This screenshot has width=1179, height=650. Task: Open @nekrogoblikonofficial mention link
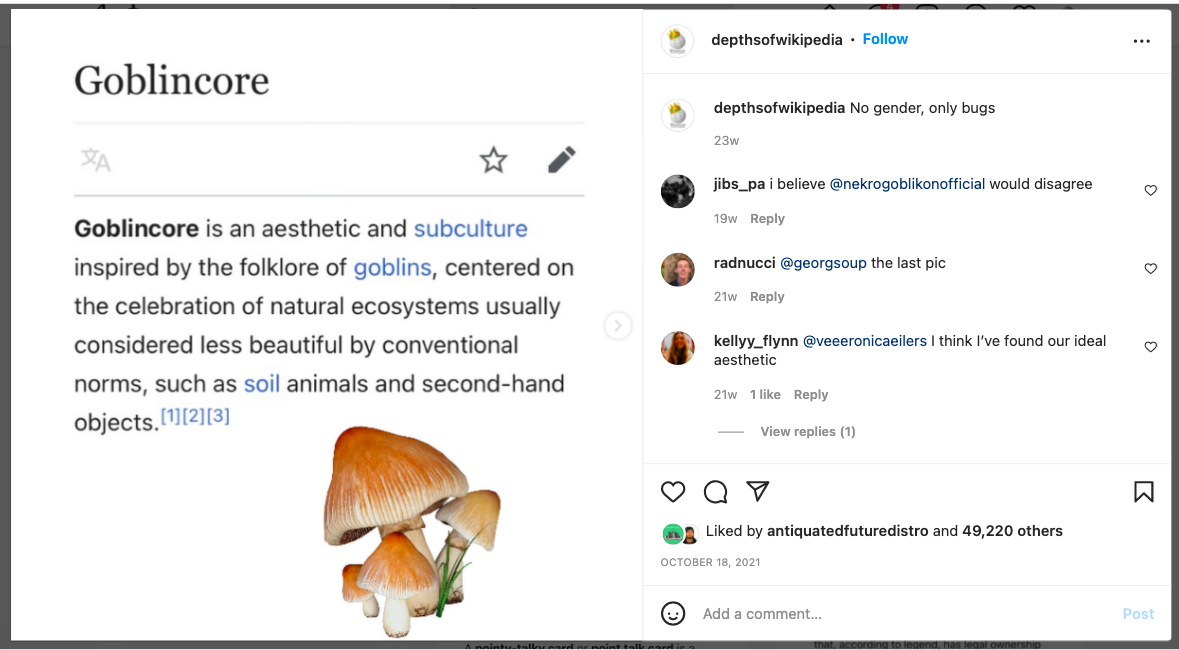pyautogui.click(x=907, y=184)
